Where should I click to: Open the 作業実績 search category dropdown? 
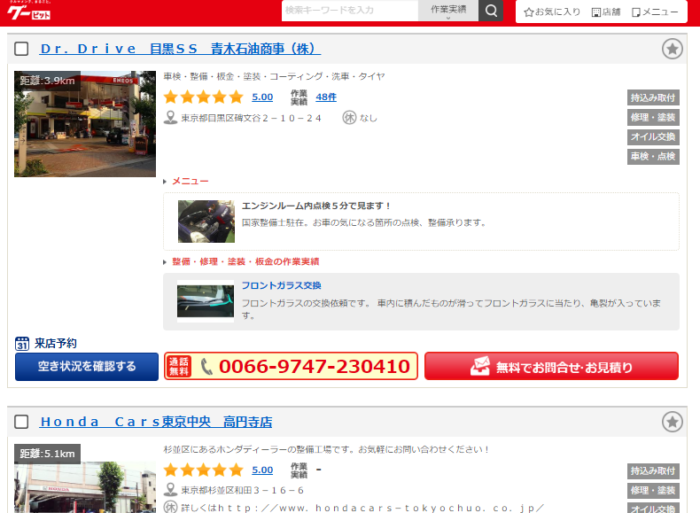coord(448,10)
